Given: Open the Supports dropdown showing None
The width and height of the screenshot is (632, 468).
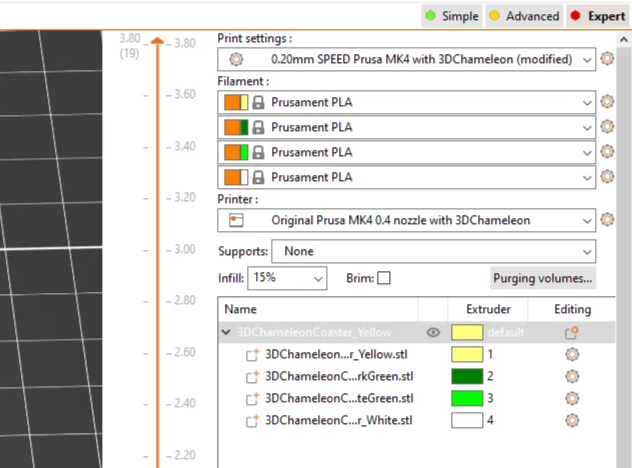Looking at the screenshot, I should [x=434, y=252].
